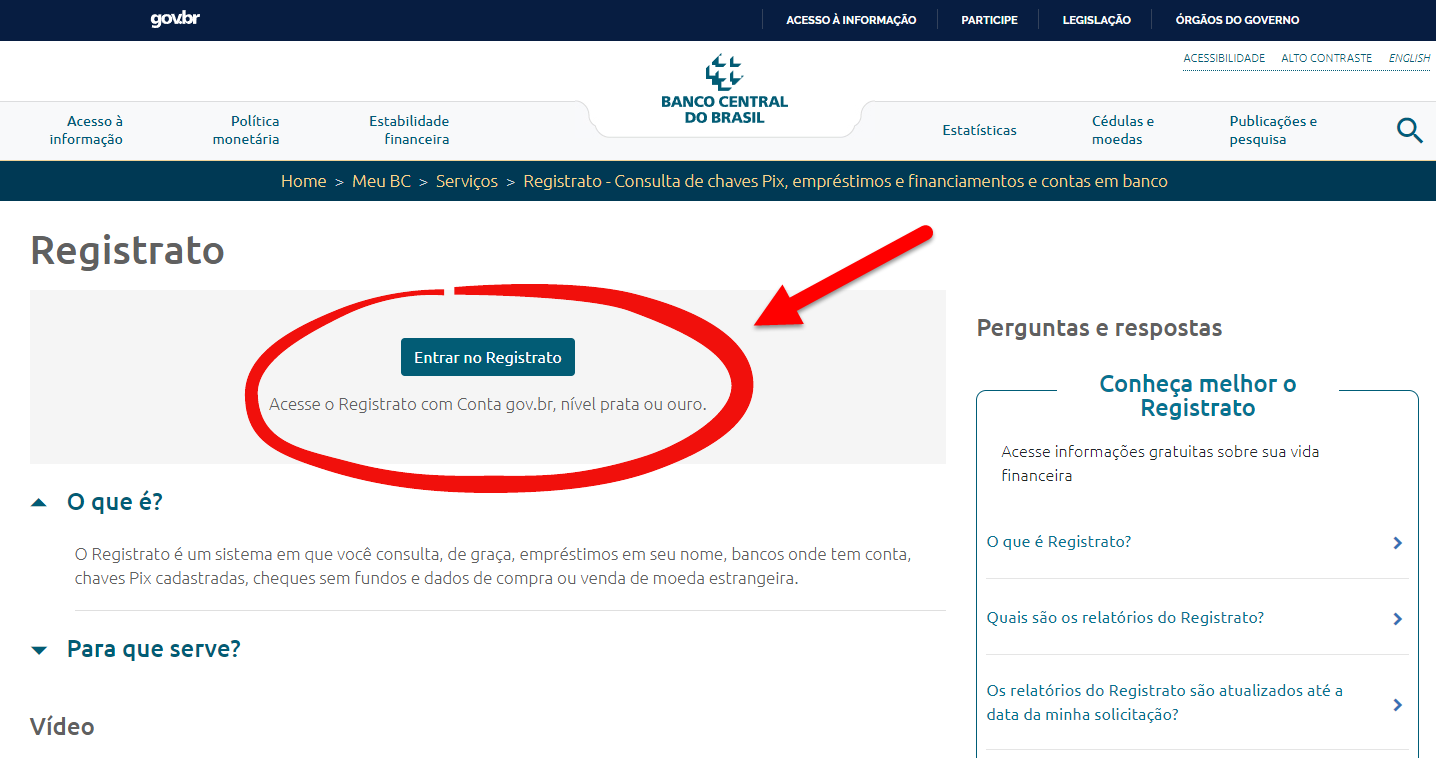Open chevron beside 'O que é Registrato?'
The width and height of the screenshot is (1436, 758).
(1397, 543)
